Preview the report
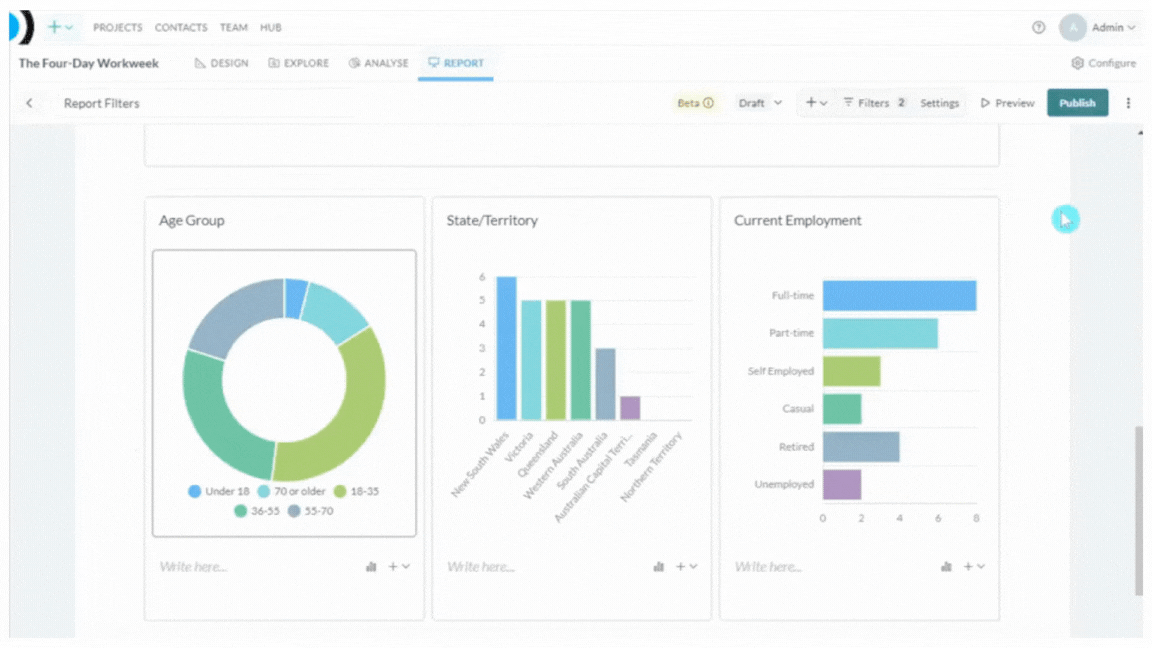Screen dimensions: 1152x648 point(1007,103)
